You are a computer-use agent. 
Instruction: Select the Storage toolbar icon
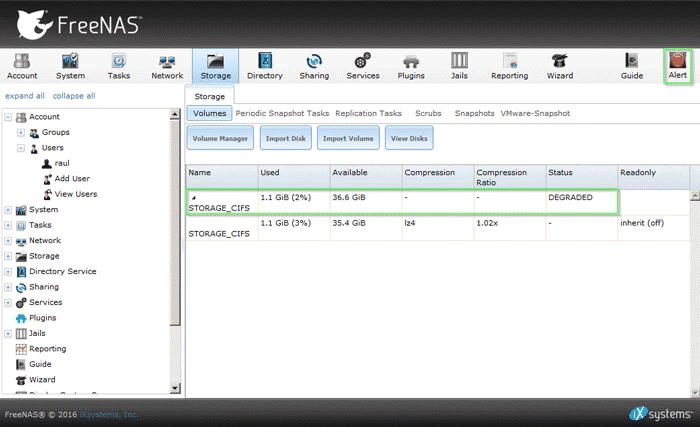tap(216, 66)
